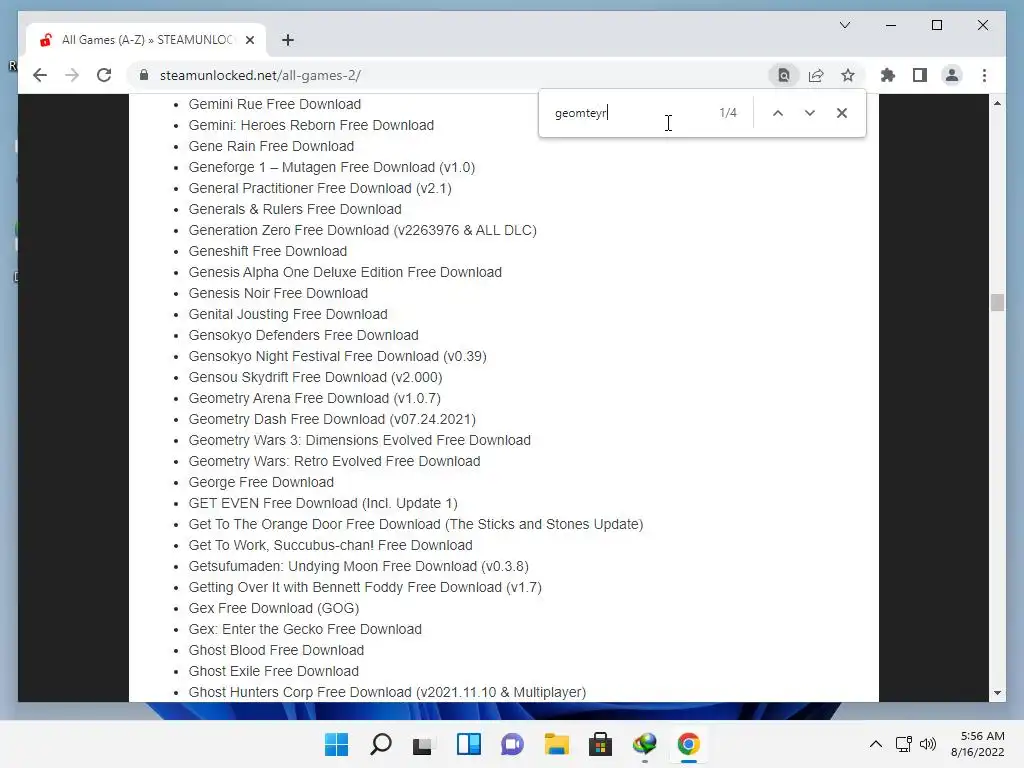This screenshot has width=1024, height=768.
Task: Click the page scrollbar thumb
Action: point(997,302)
